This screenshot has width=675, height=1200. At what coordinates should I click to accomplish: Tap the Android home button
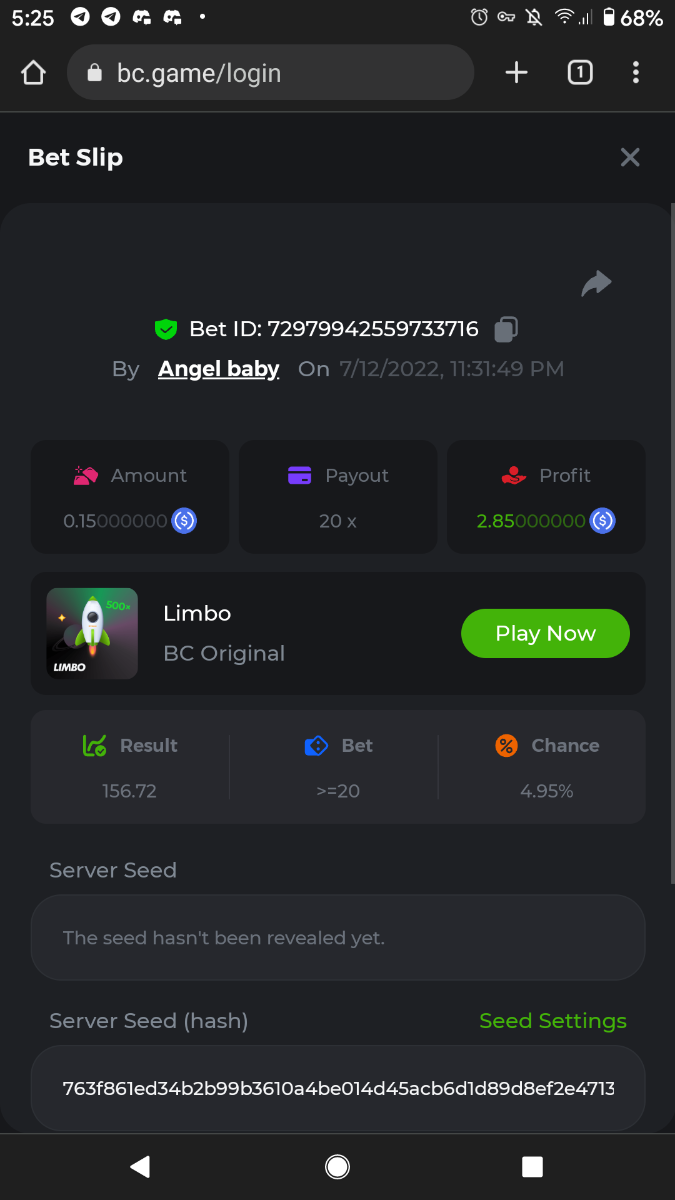pyautogui.click(x=337, y=1166)
